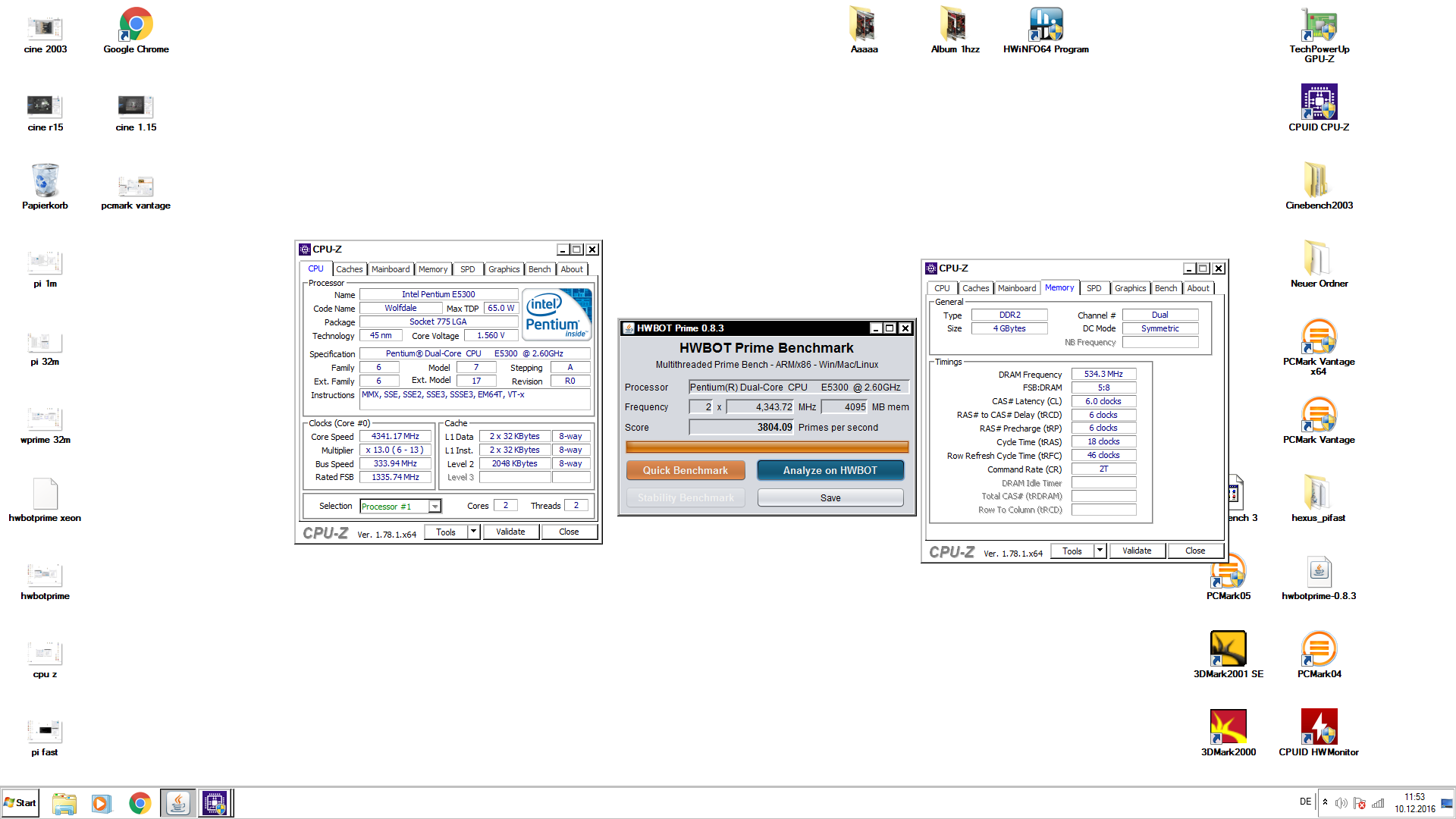1456x819 pixels.
Task: Click the network signal tray icon
Action: tap(1378, 803)
